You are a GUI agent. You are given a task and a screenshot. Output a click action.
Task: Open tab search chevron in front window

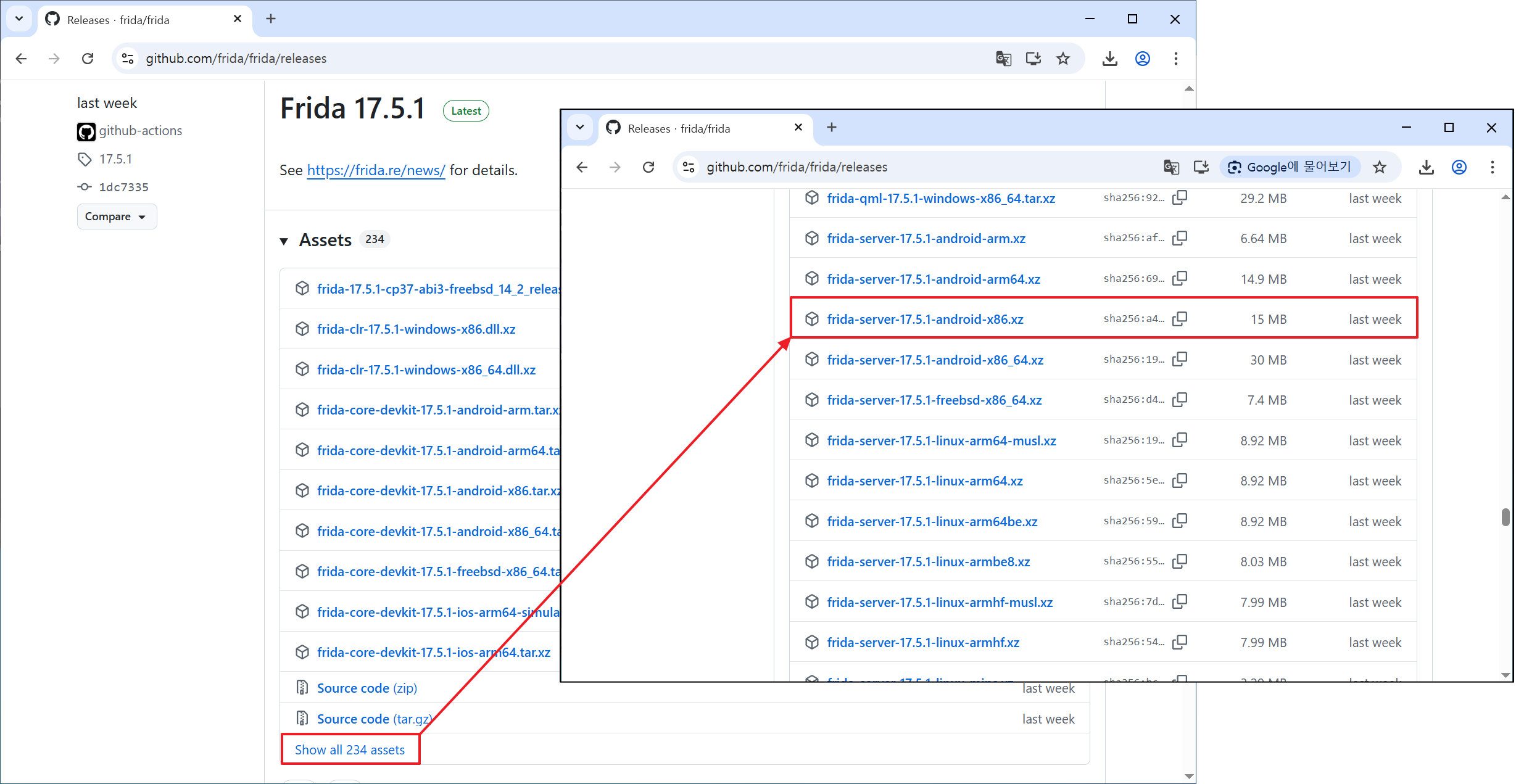(x=579, y=128)
